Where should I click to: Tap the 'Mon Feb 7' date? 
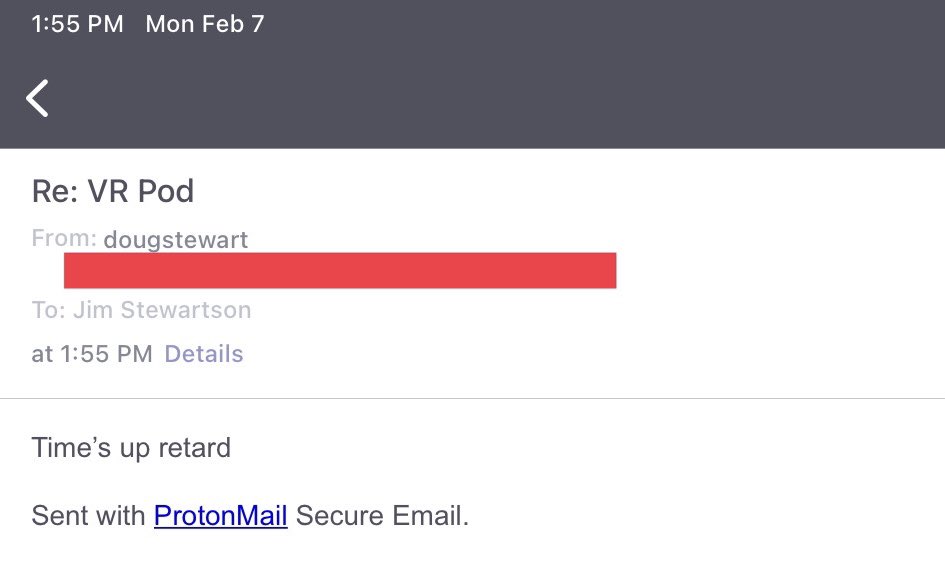(x=205, y=24)
